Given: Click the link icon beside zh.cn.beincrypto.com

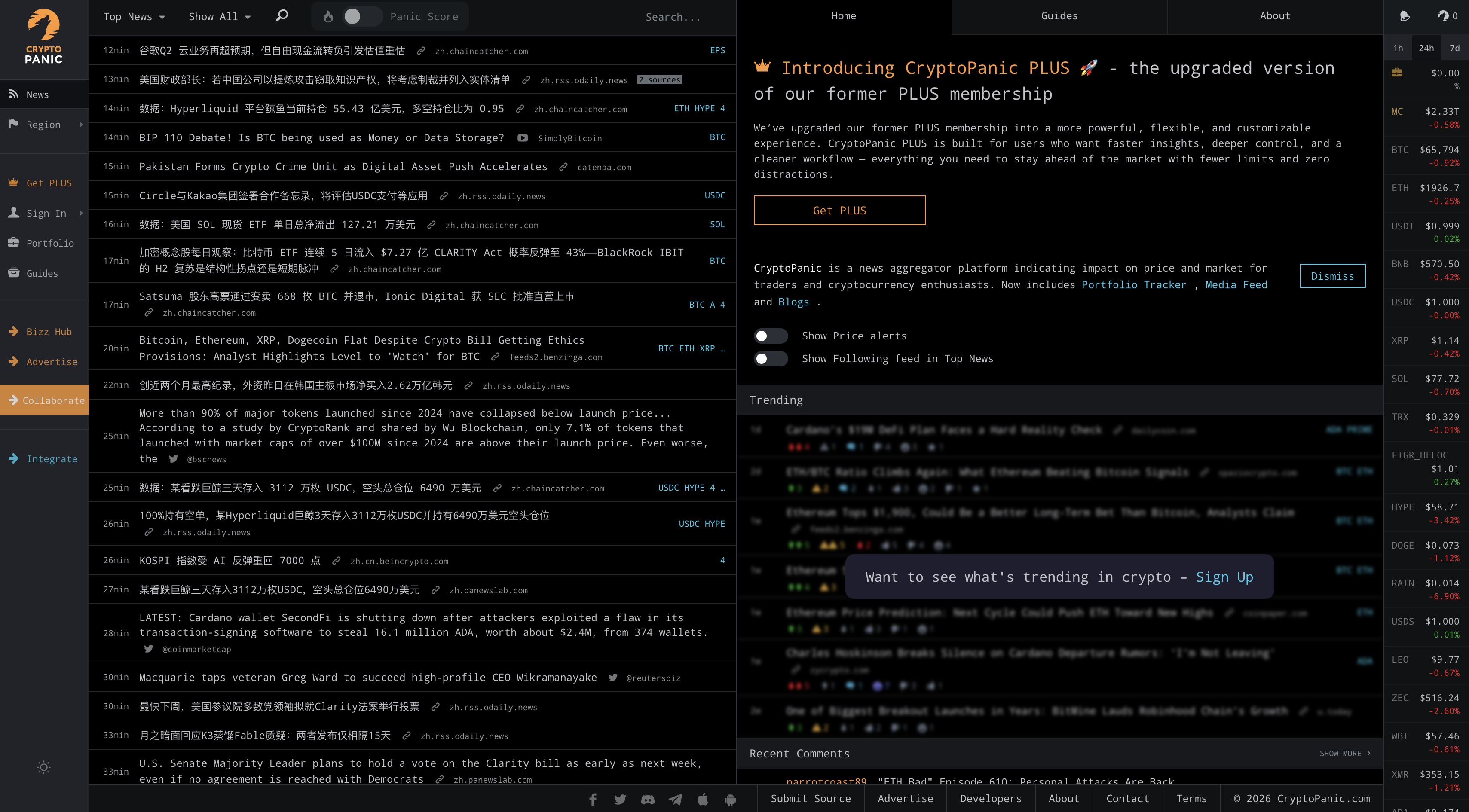Looking at the screenshot, I should [337, 561].
